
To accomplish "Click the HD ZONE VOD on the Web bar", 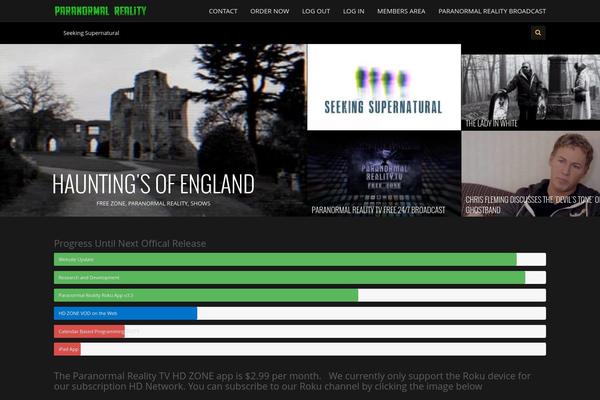I will coord(300,313).
